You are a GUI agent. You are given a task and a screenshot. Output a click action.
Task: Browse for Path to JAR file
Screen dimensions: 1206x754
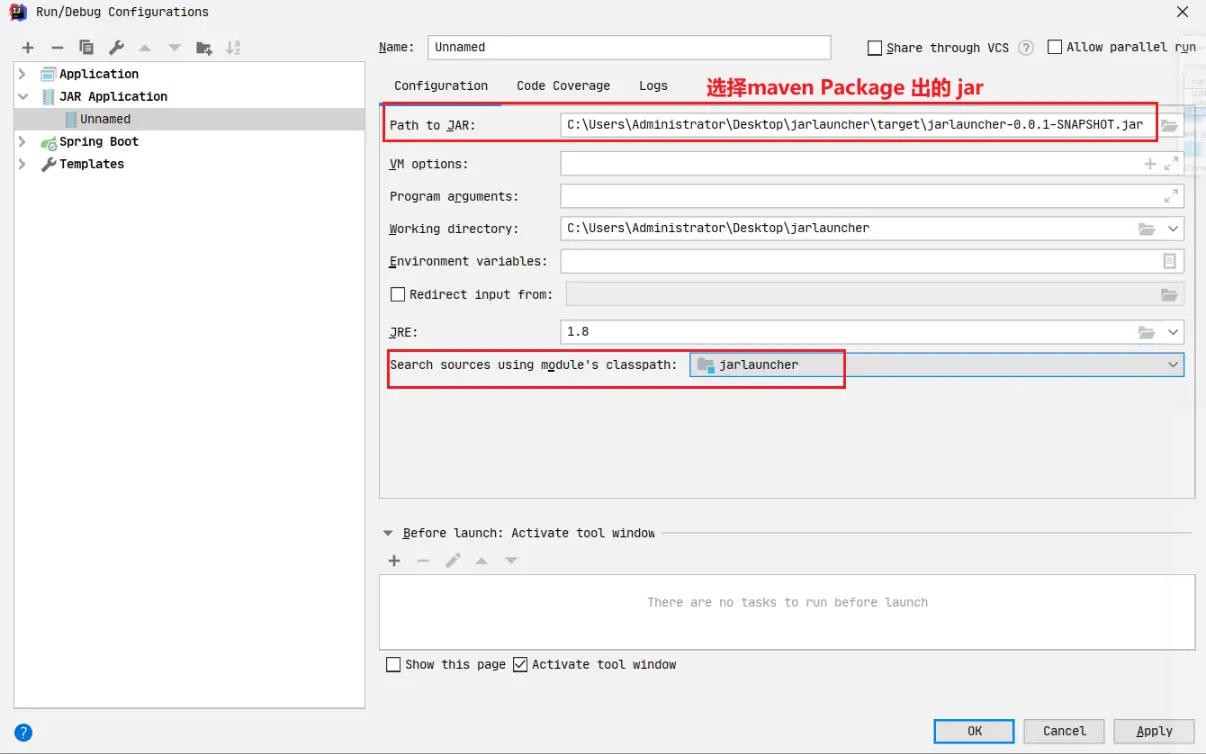tap(1169, 126)
